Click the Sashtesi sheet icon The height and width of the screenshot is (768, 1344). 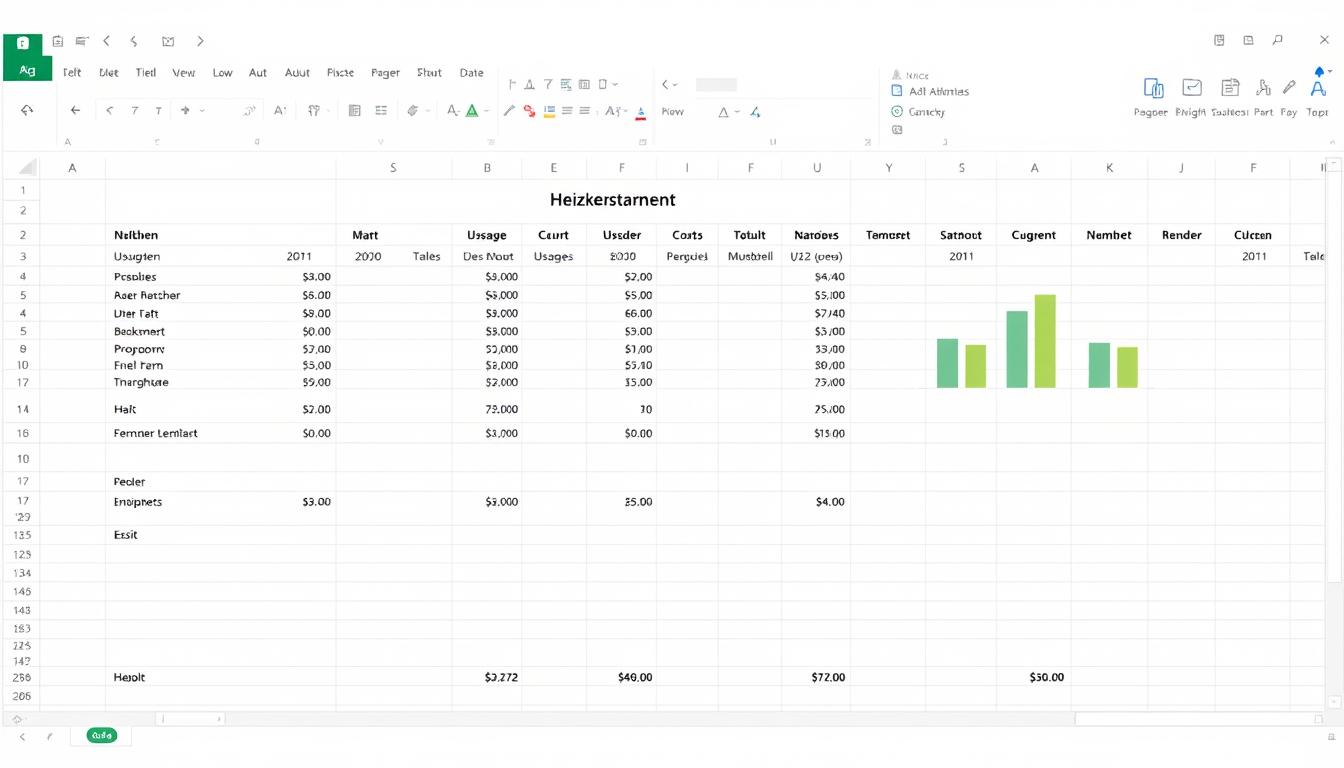[1230, 88]
